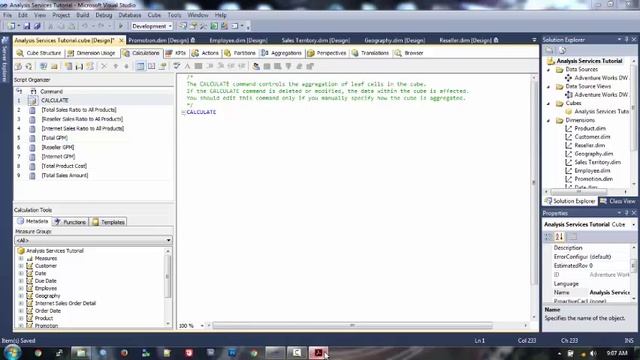This screenshot has width=640, height=360.
Task: Click the Metadata tree vertical scrollbar
Action: pyautogui.click(x=168, y=277)
